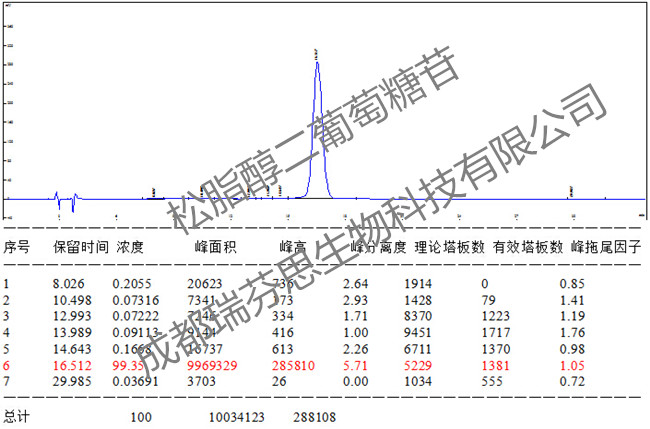Select red peak height 285810
The width and height of the screenshot is (650, 429).
pyautogui.click(x=293, y=366)
